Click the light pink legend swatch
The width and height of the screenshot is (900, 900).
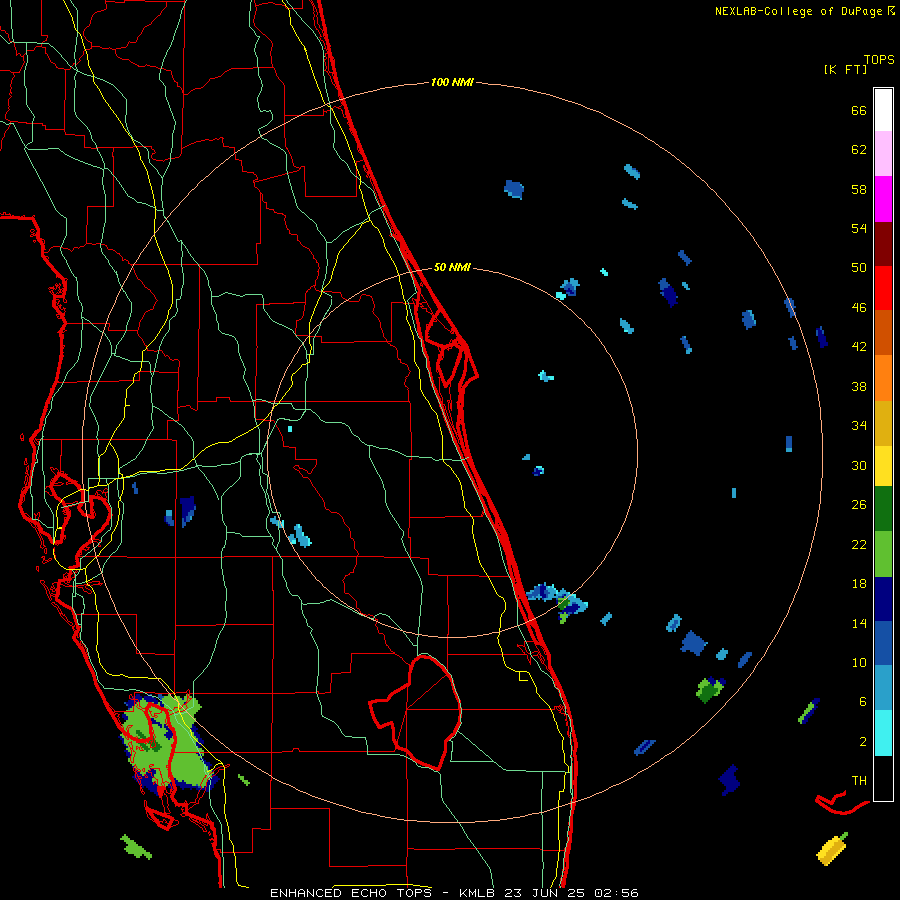click(883, 153)
